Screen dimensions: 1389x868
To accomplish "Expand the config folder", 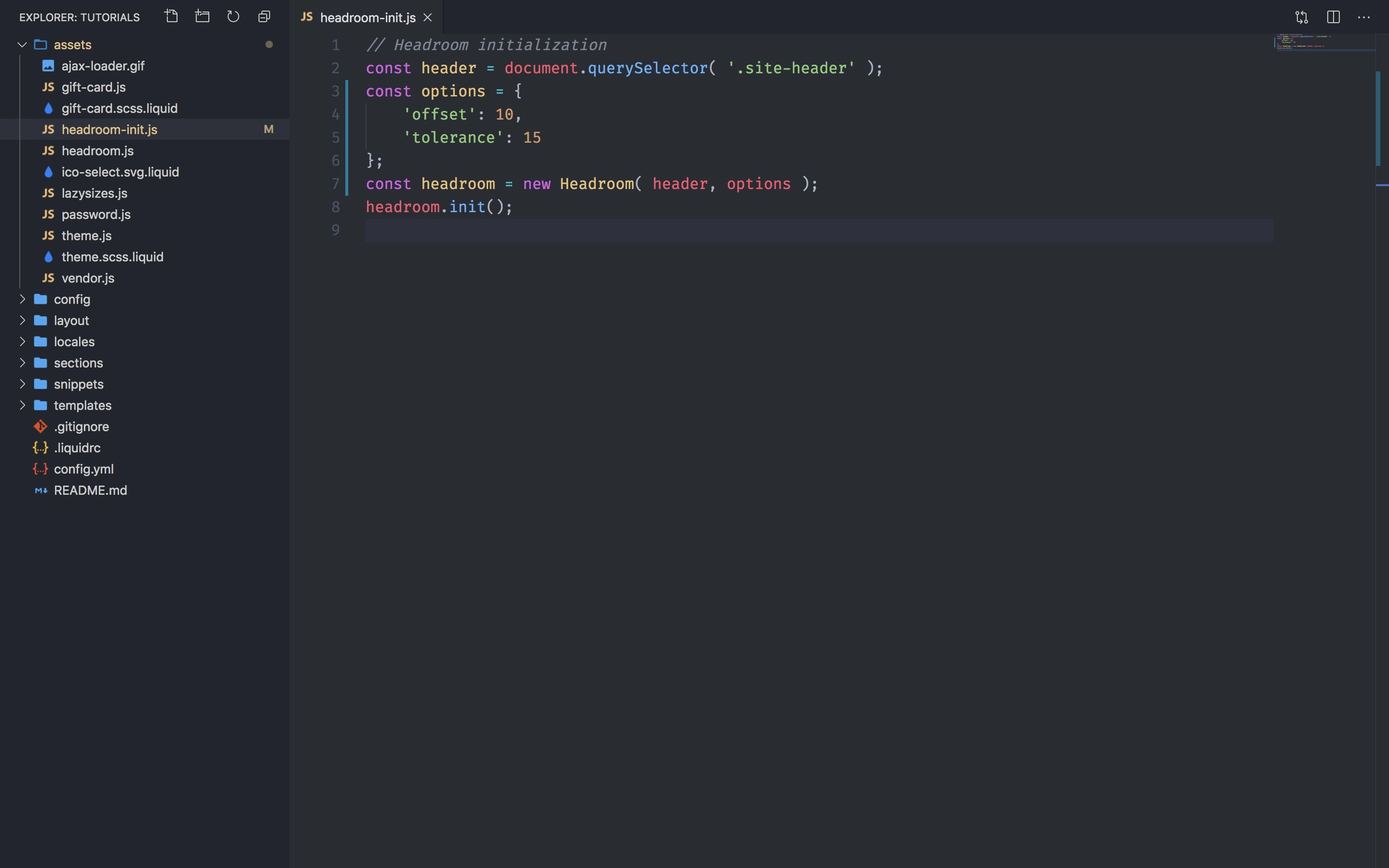I will (22, 299).
